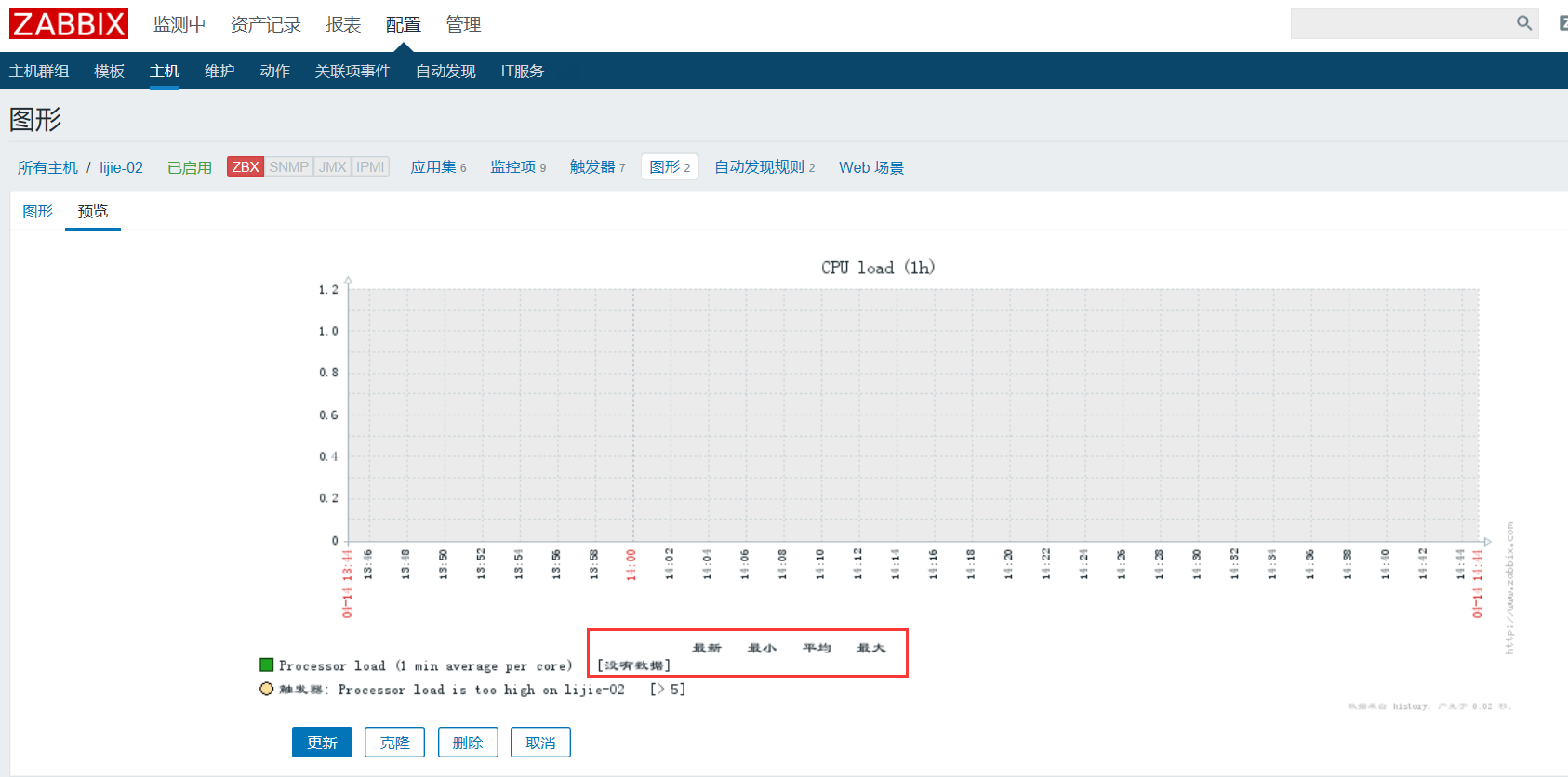The height and width of the screenshot is (777, 1568).
Task: Open Web 场景 link
Action: (x=871, y=167)
